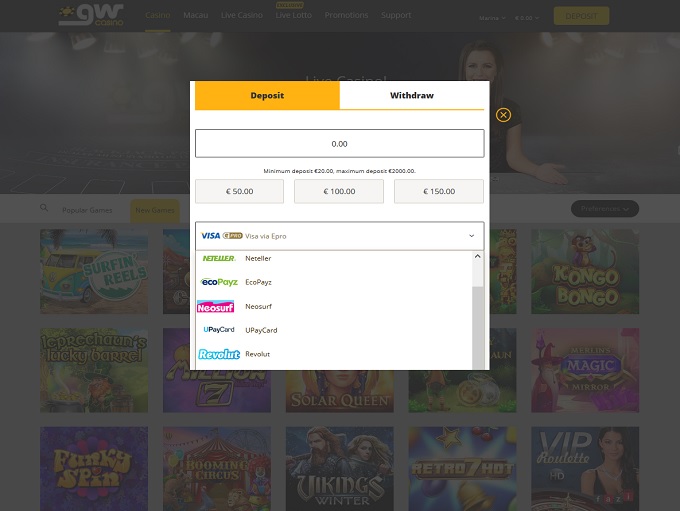Close the deposit dialog with the X icon
The height and width of the screenshot is (511, 680).
(x=503, y=115)
